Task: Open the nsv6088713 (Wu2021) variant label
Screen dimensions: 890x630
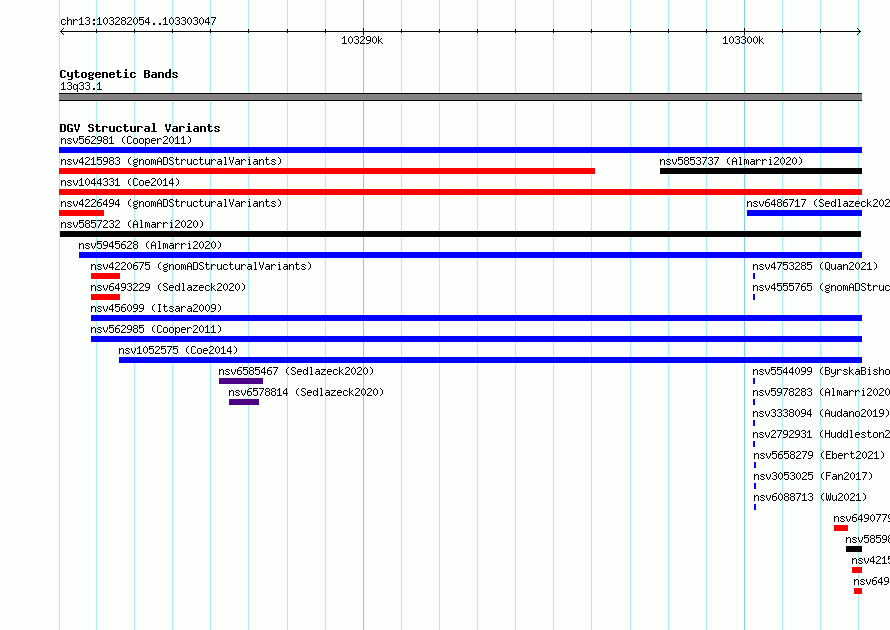Action: pos(810,497)
